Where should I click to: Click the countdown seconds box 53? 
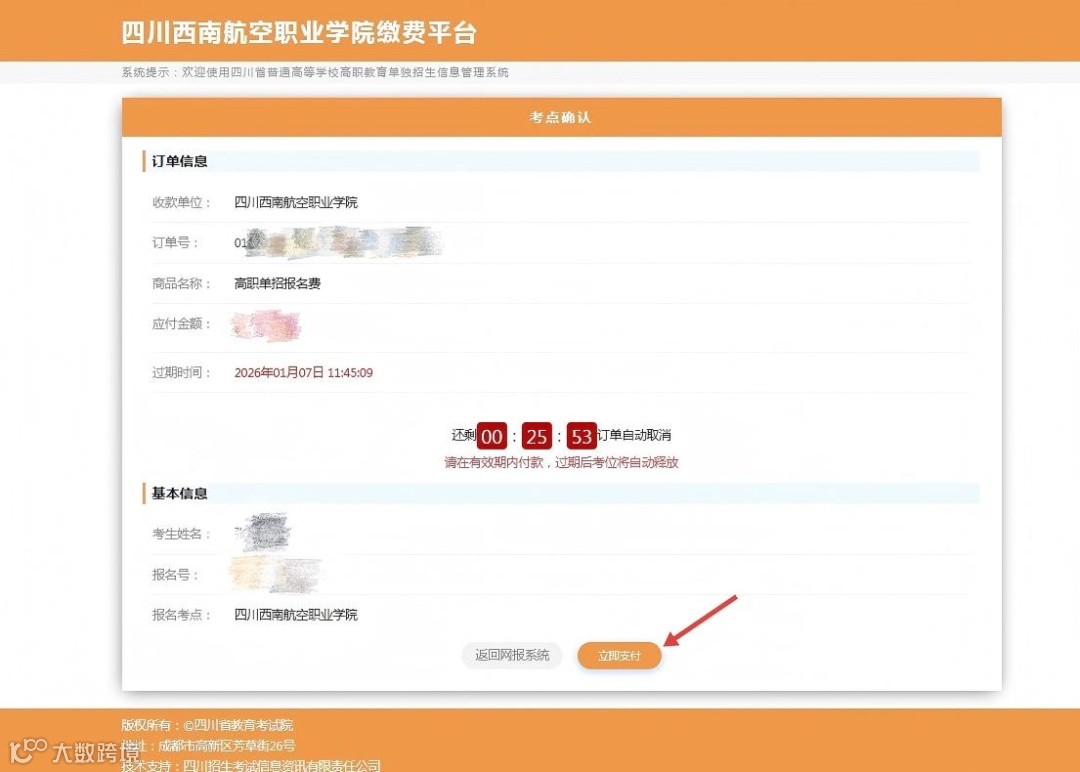pos(581,436)
